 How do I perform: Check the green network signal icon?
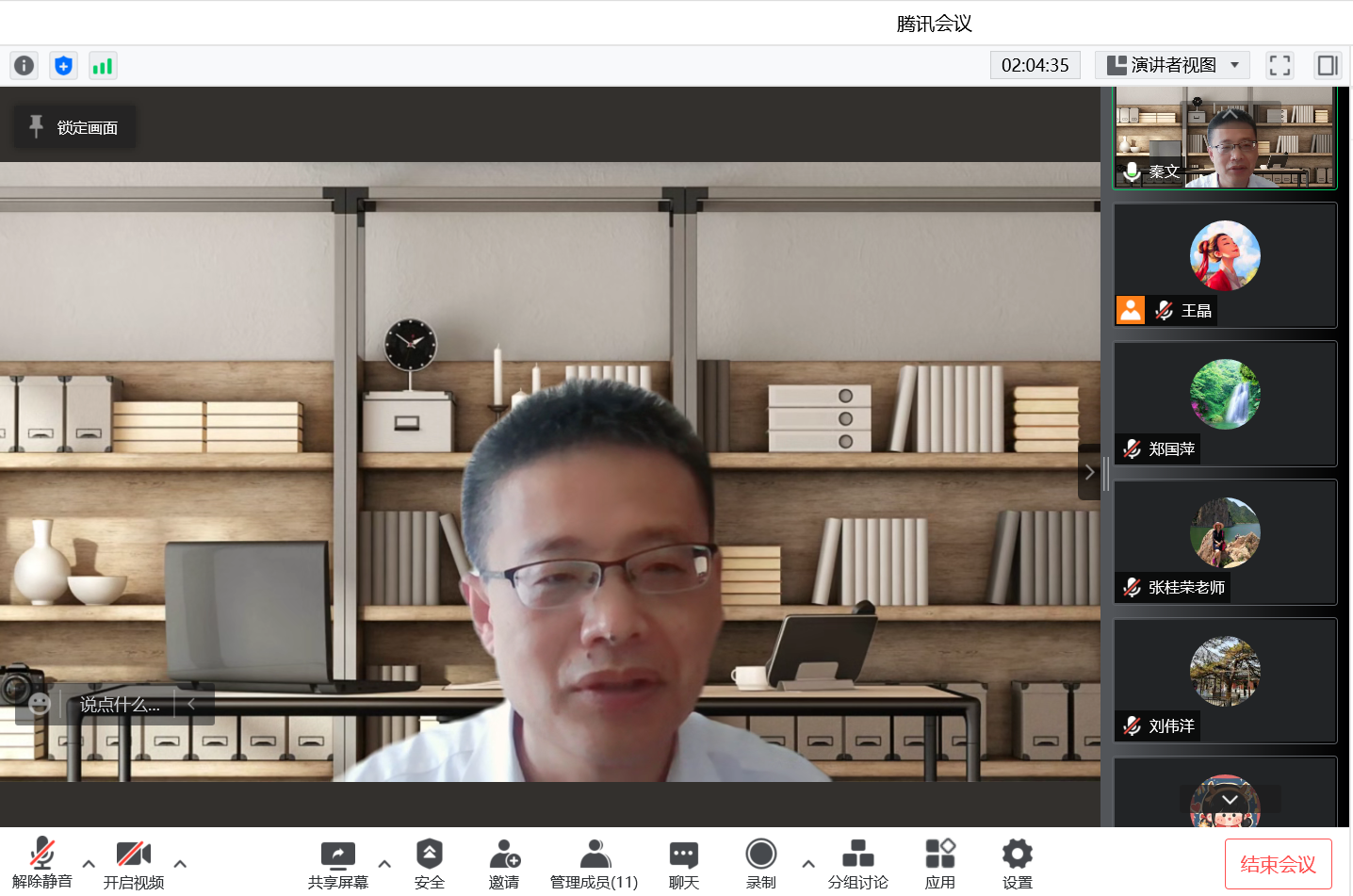point(102,65)
